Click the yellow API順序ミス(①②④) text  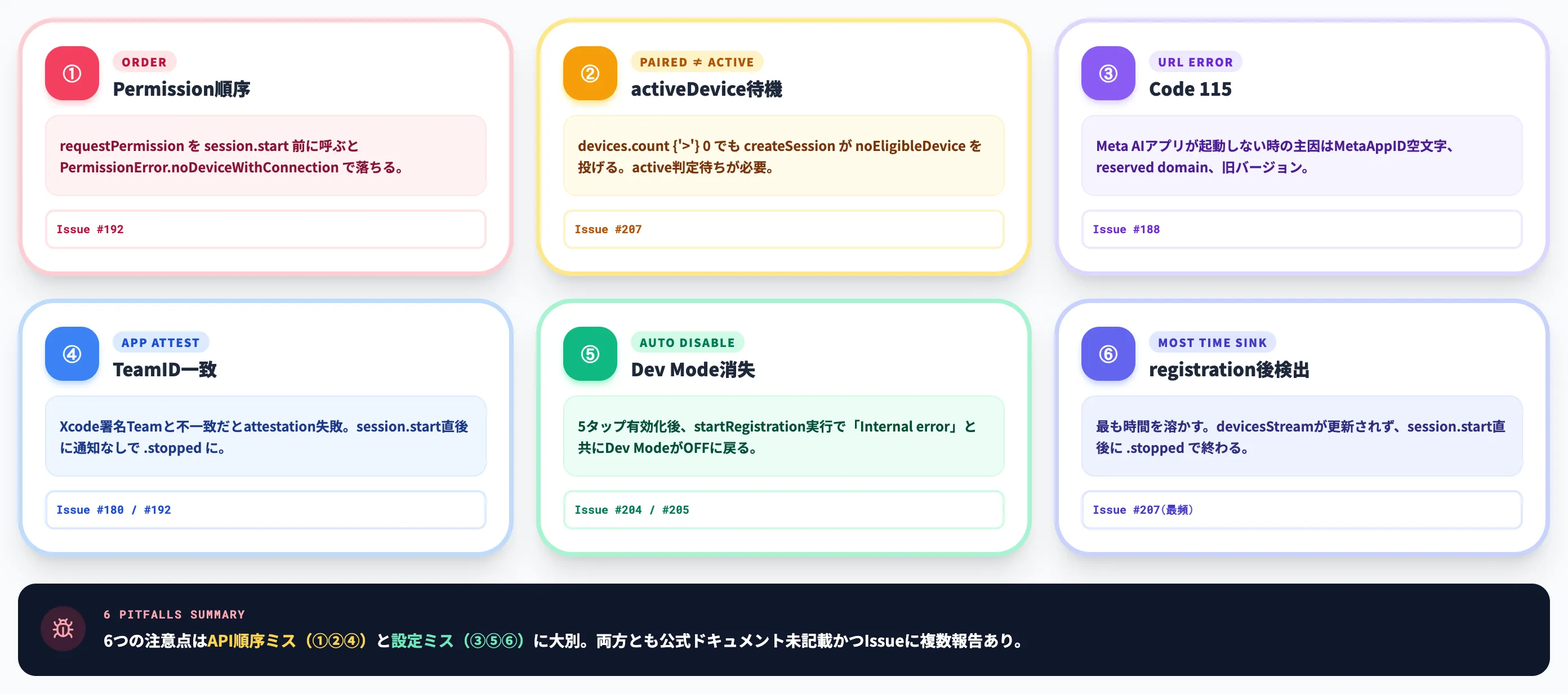(288, 641)
